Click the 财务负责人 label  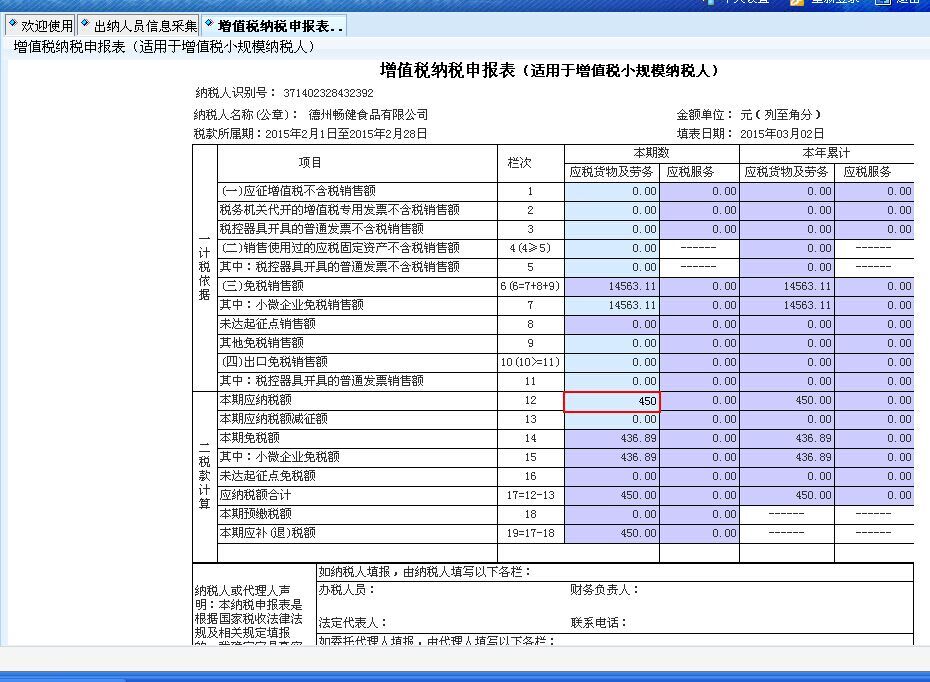click(605, 589)
